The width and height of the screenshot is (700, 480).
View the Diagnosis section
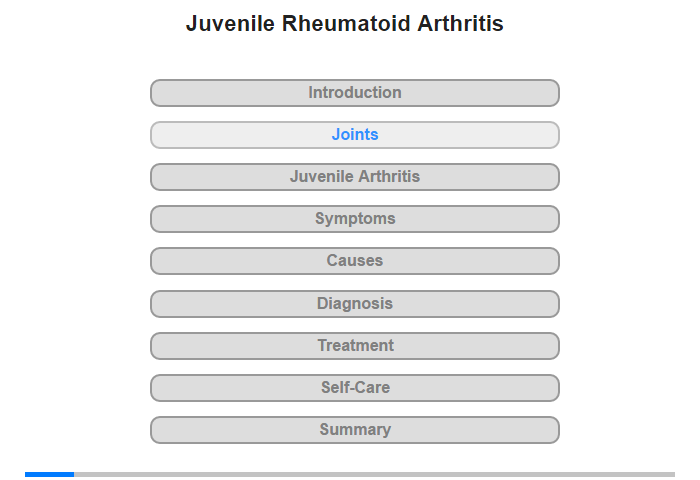click(x=354, y=304)
